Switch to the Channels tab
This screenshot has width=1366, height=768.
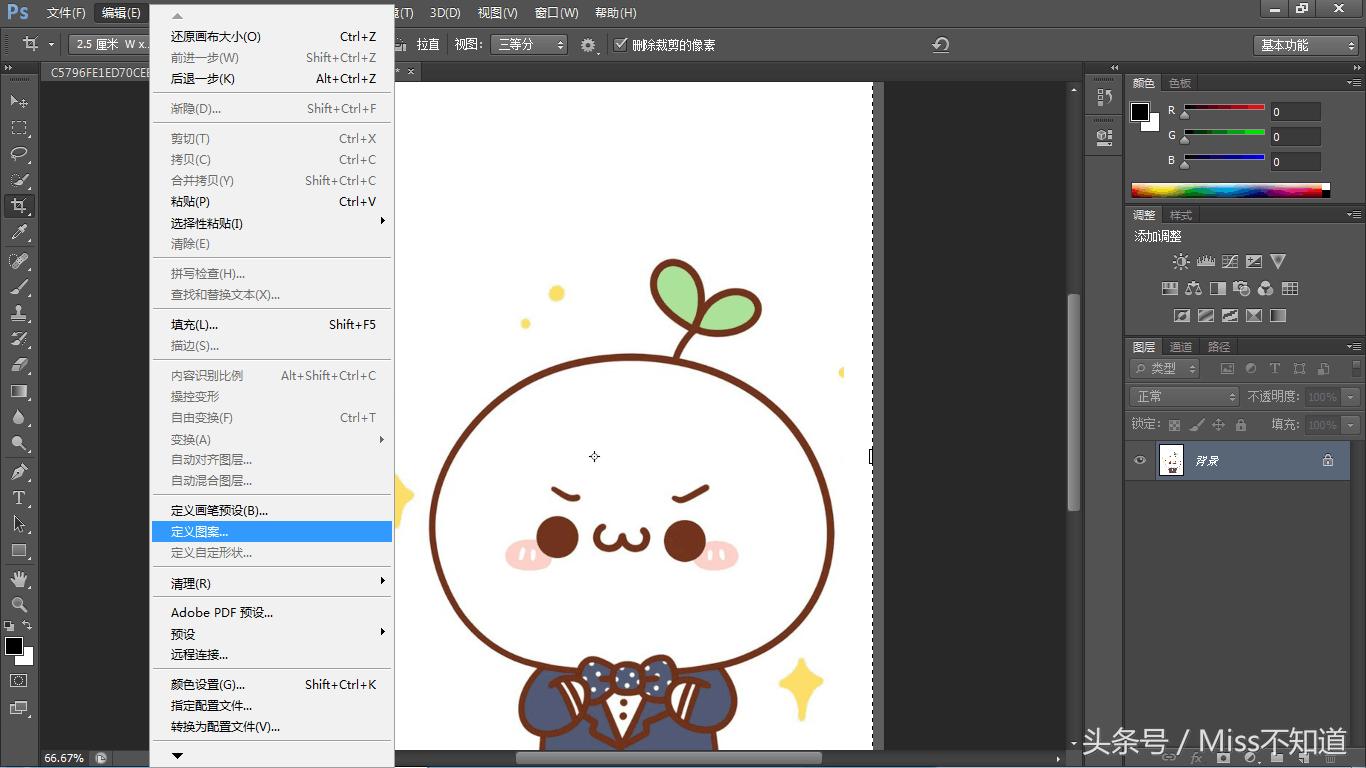point(1181,347)
